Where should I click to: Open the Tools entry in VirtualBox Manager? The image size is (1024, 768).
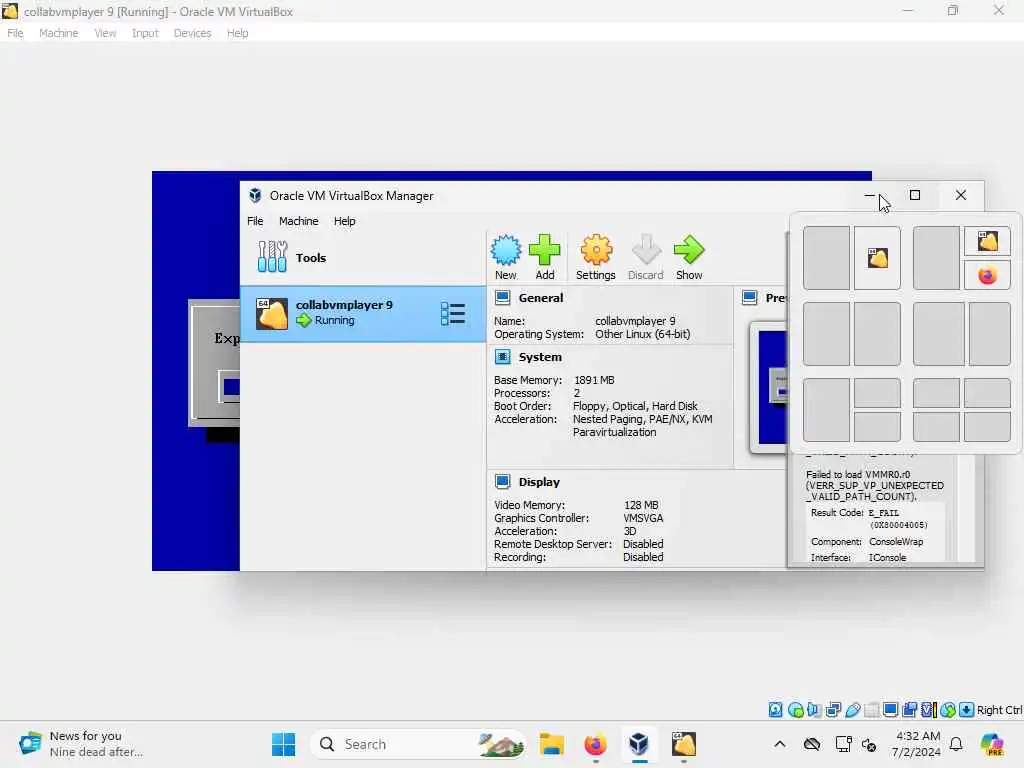point(363,257)
